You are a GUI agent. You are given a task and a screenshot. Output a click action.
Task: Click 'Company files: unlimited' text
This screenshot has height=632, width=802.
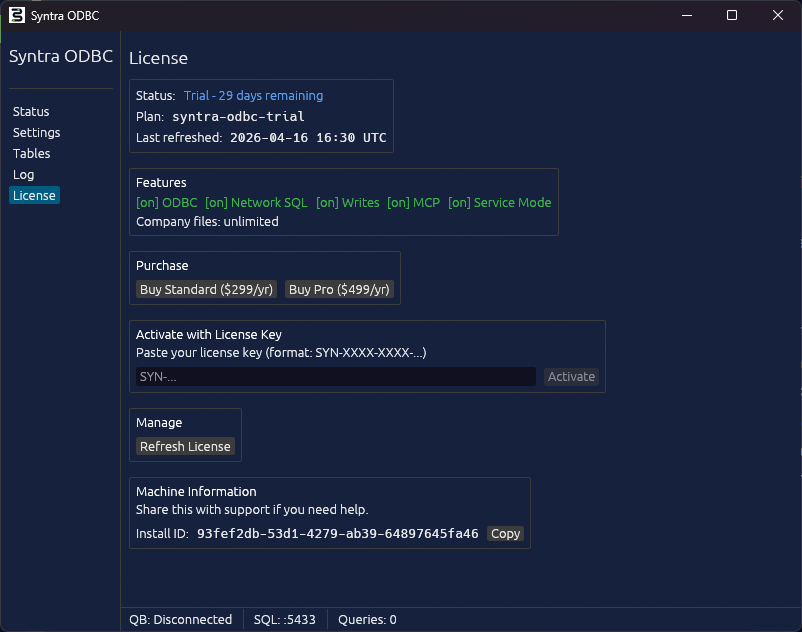[x=207, y=221]
